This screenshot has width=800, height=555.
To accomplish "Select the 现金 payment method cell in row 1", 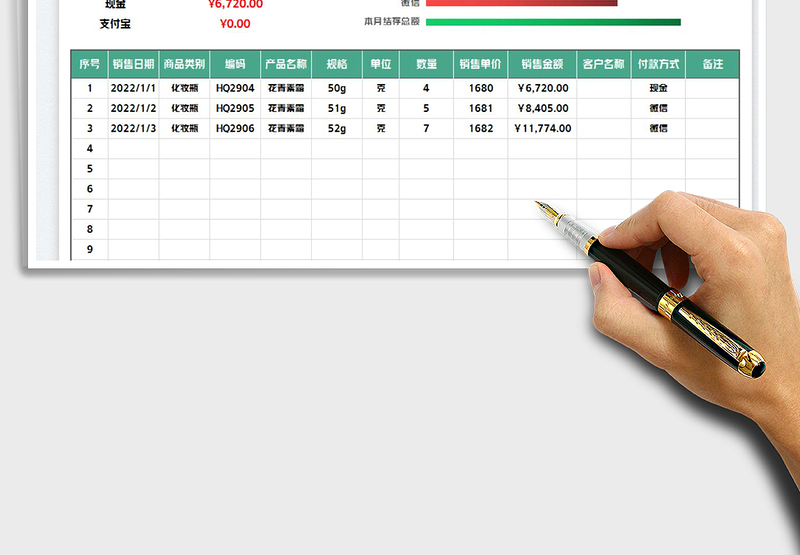I will pyautogui.click(x=658, y=88).
